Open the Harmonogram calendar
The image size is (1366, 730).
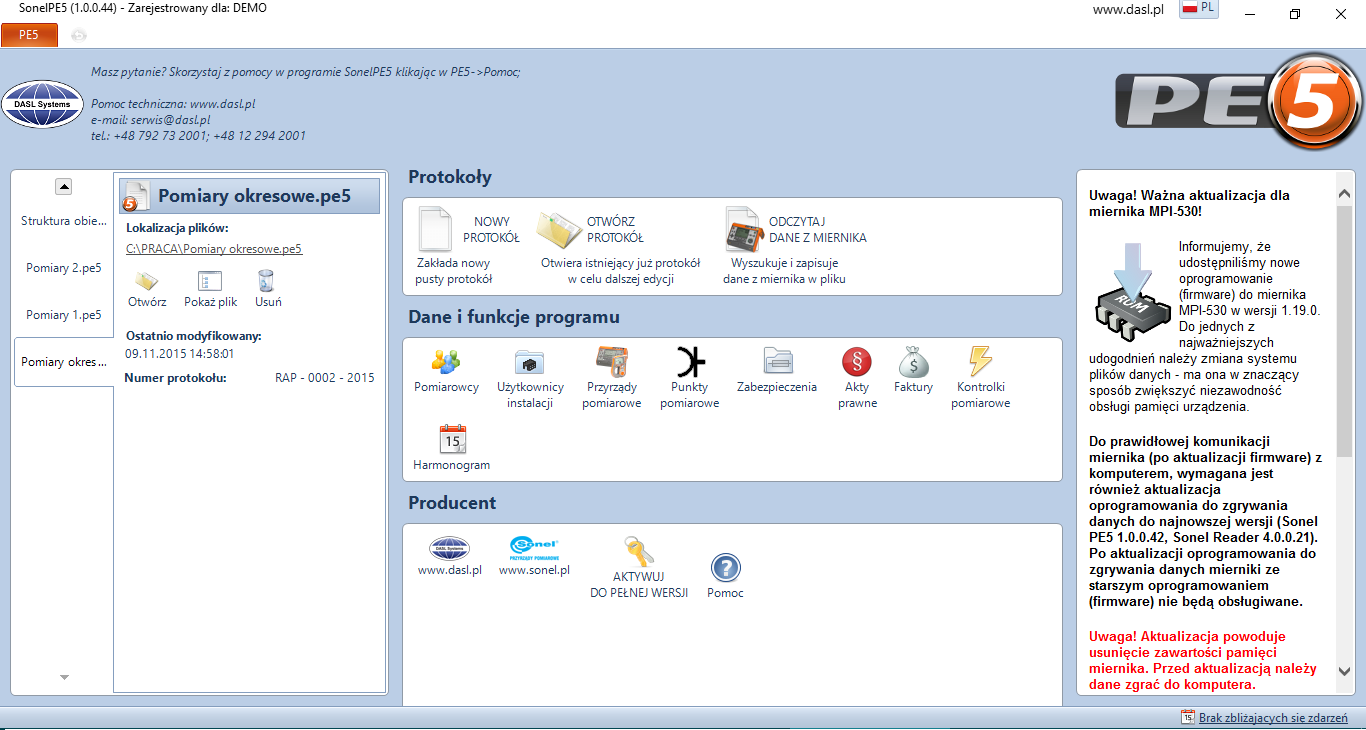452,447
